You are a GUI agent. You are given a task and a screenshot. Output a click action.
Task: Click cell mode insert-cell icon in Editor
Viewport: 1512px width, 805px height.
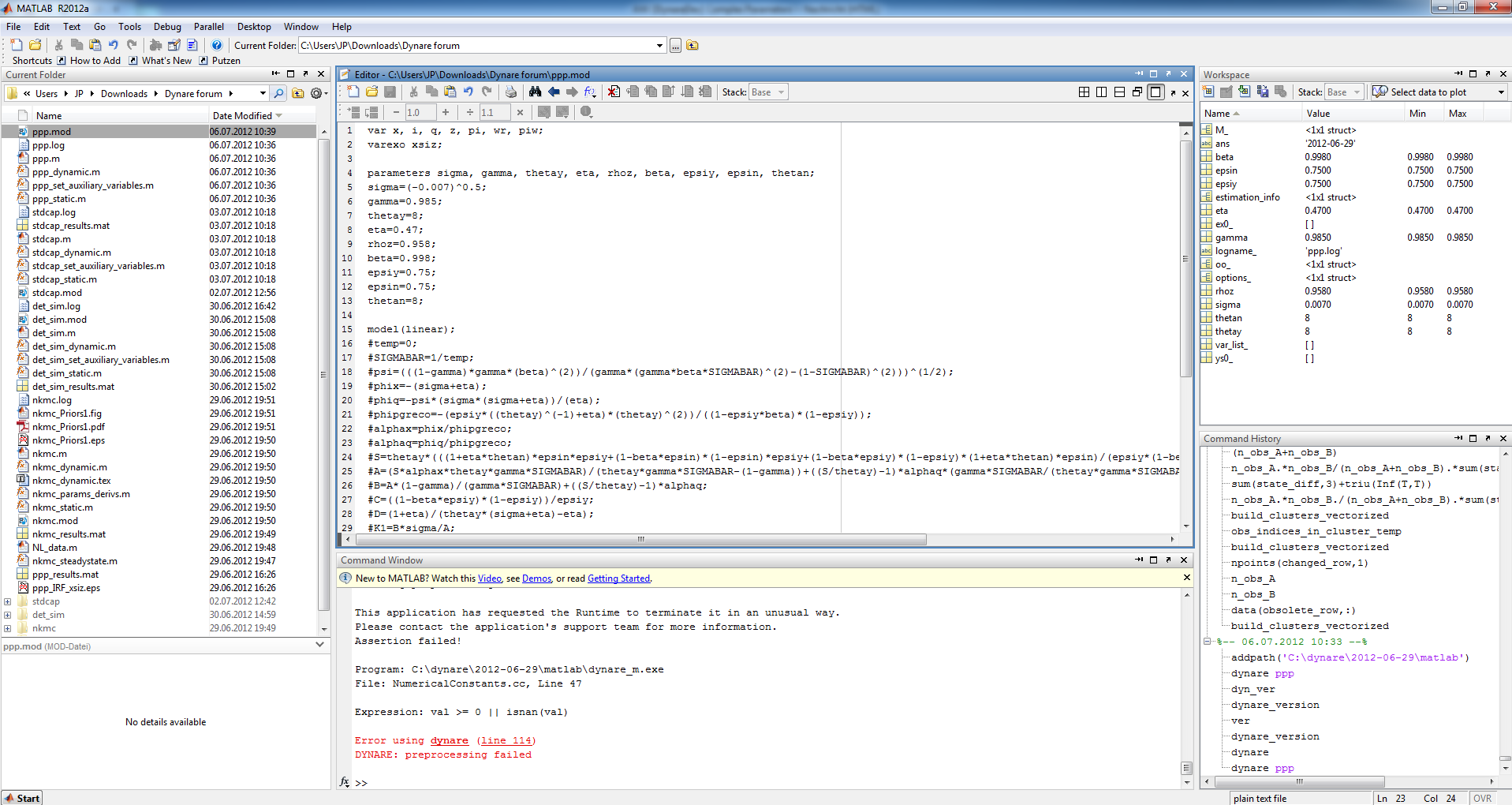pyautogui.click(x=353, y=112)
